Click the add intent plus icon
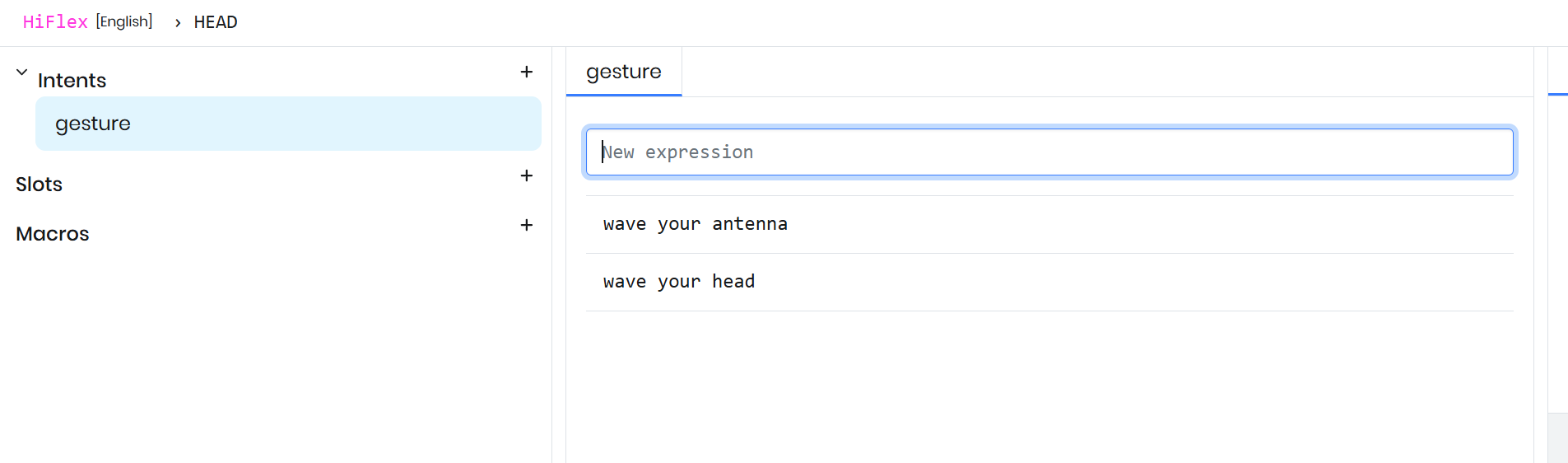Viewport: 1568px width, 463px height. [x=527, y=72]
